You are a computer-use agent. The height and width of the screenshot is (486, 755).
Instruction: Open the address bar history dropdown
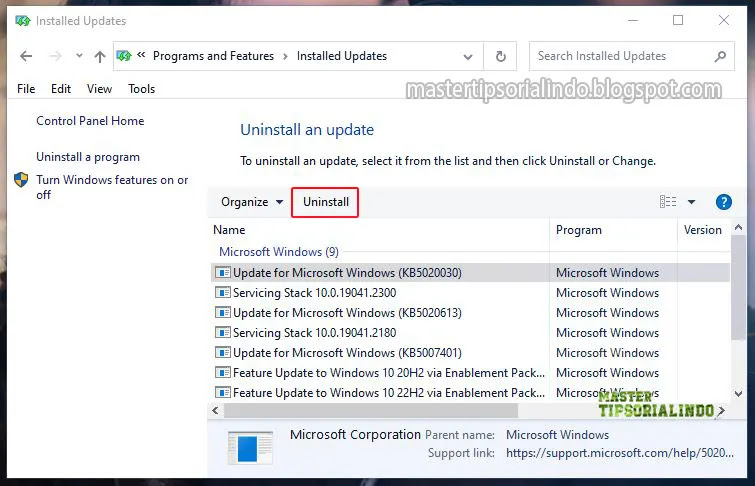pyautogui.click(x=468, y=57)
